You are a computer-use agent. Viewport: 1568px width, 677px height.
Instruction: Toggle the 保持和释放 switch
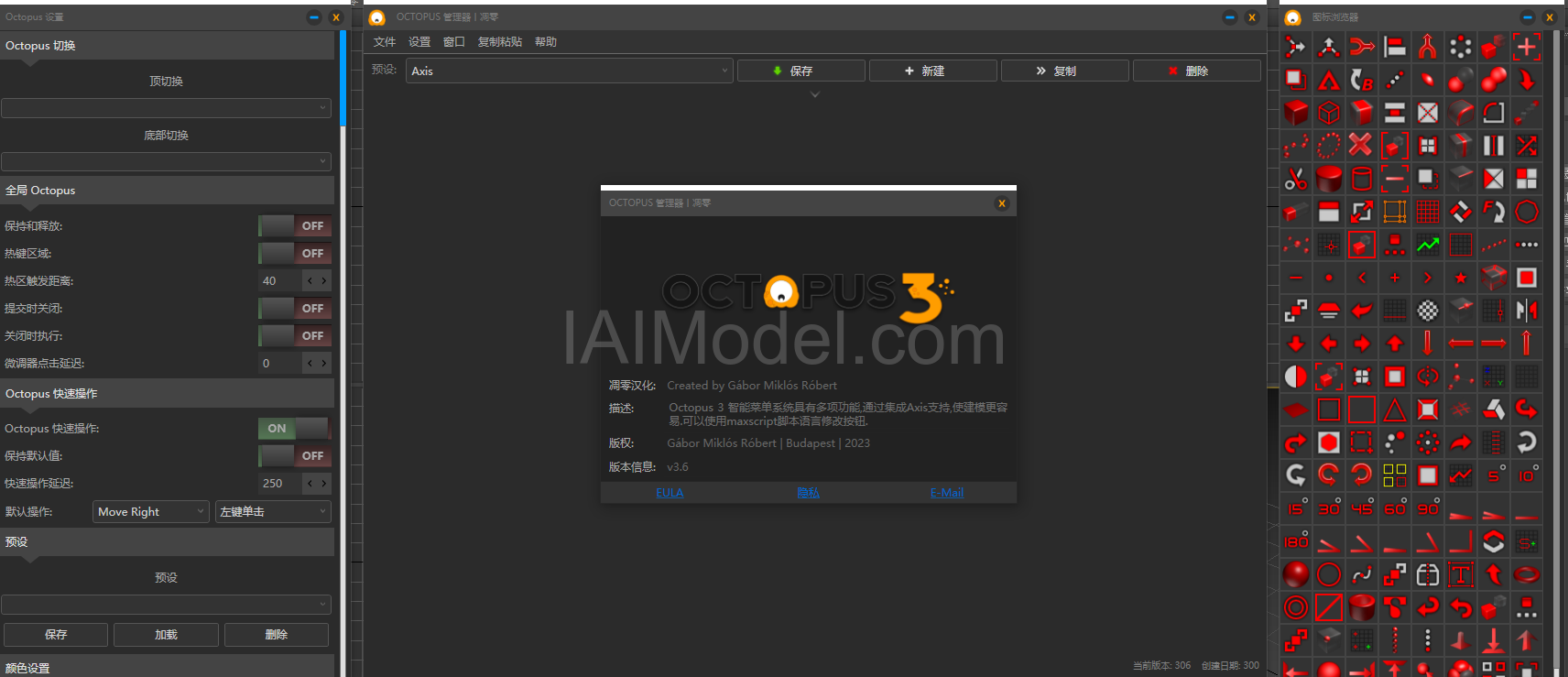point(294,226)
